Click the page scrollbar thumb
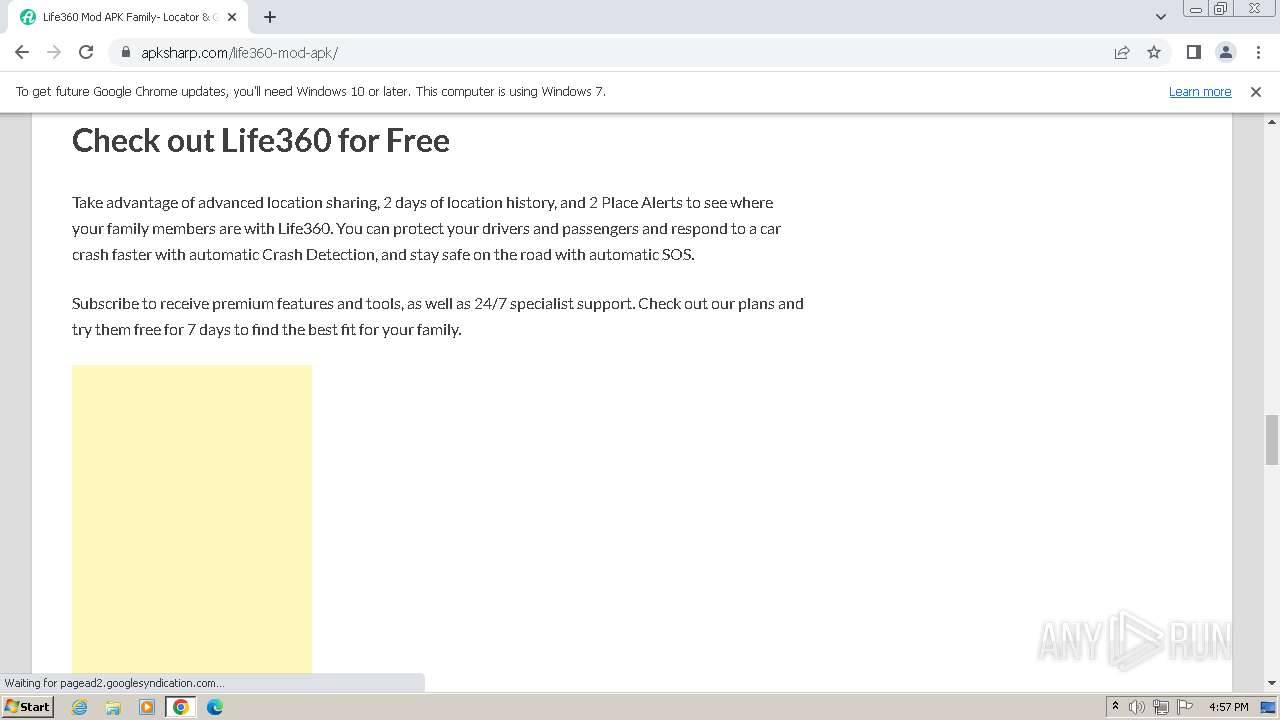1280x720 pixels. coord(1272,440)
